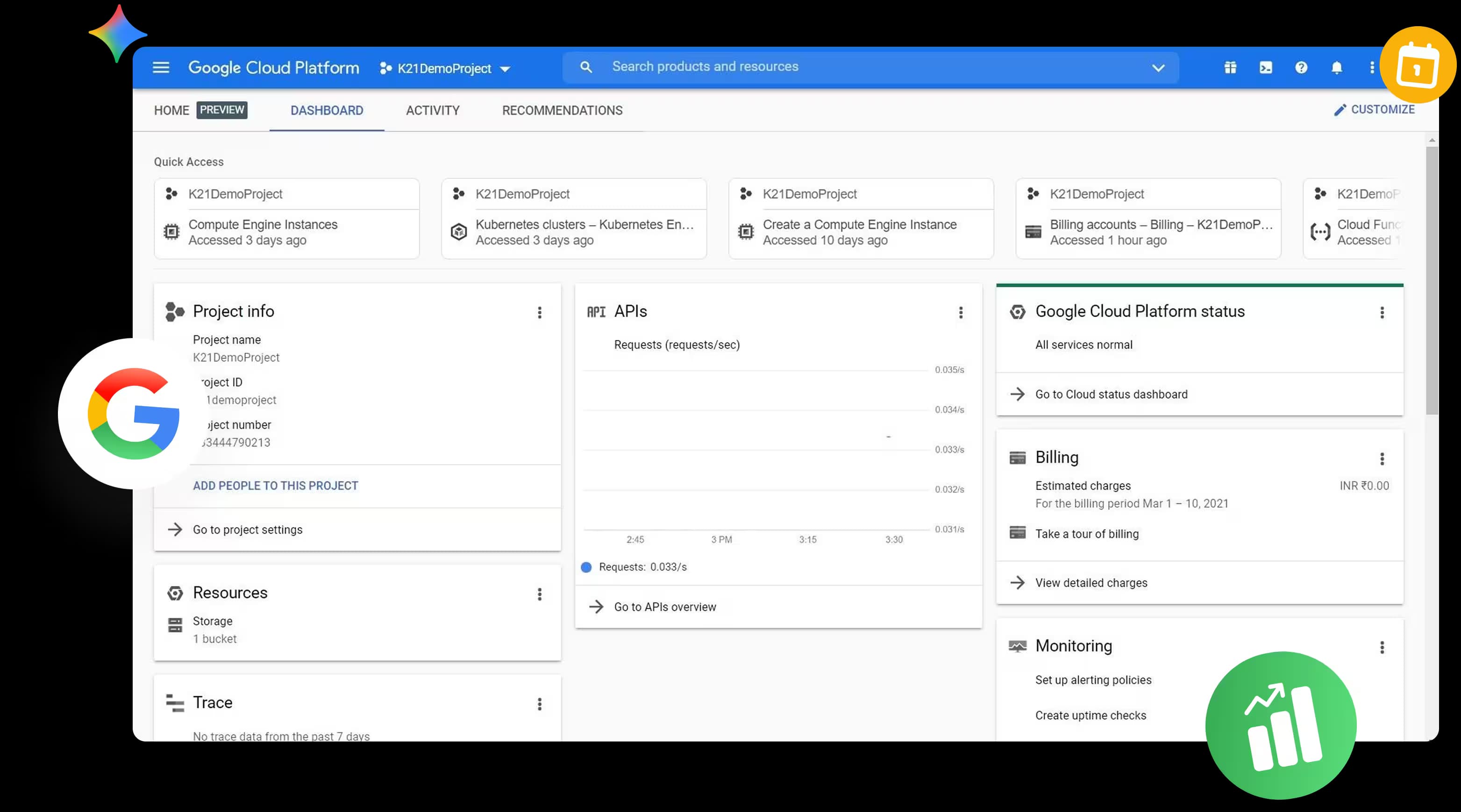Screen dimensions: 1461x812
Task: Switch to the ACTIVITY tab
Action: point(433,111)
